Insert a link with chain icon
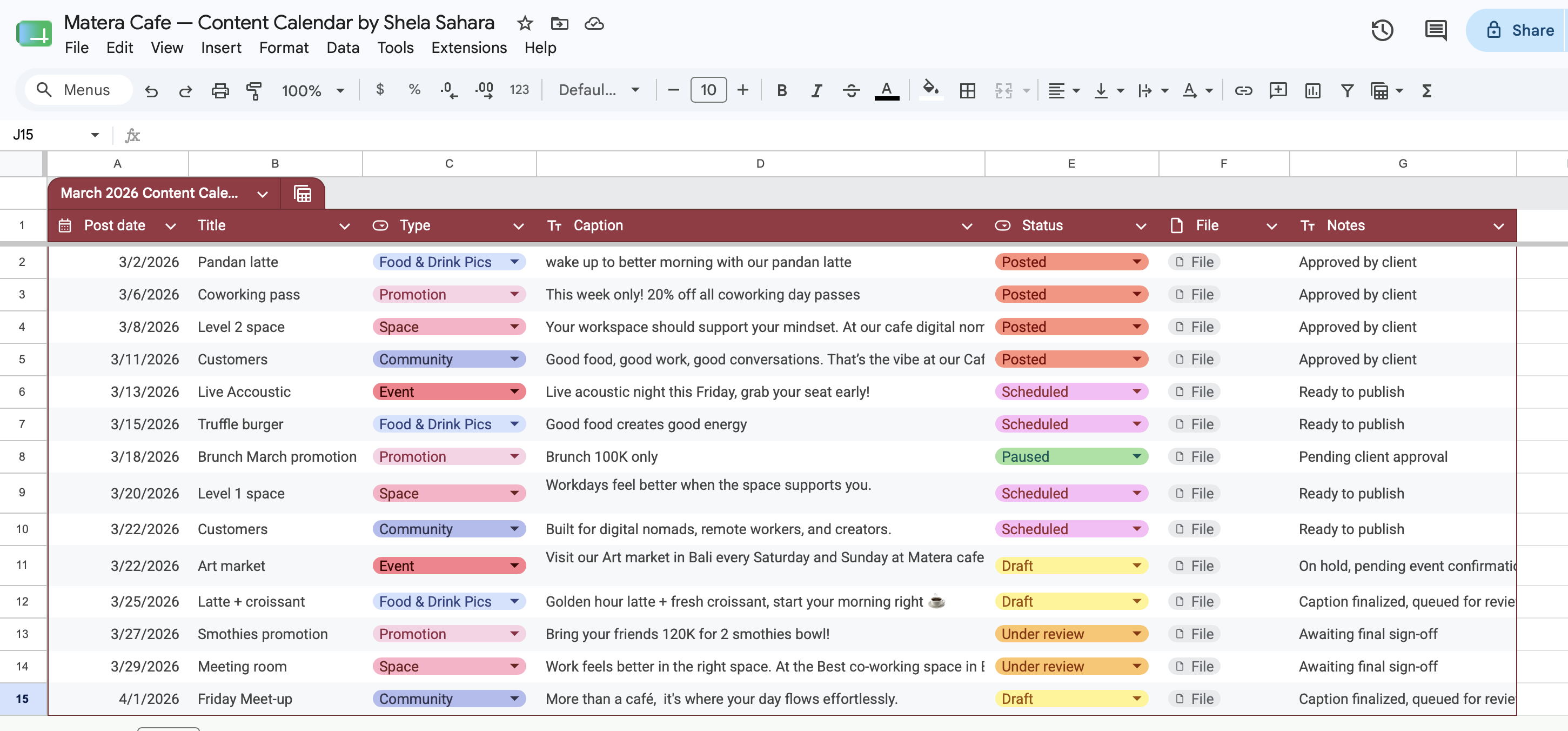Image resolution: width=1568 pixels, height=731 pixels. point(1243,91)
